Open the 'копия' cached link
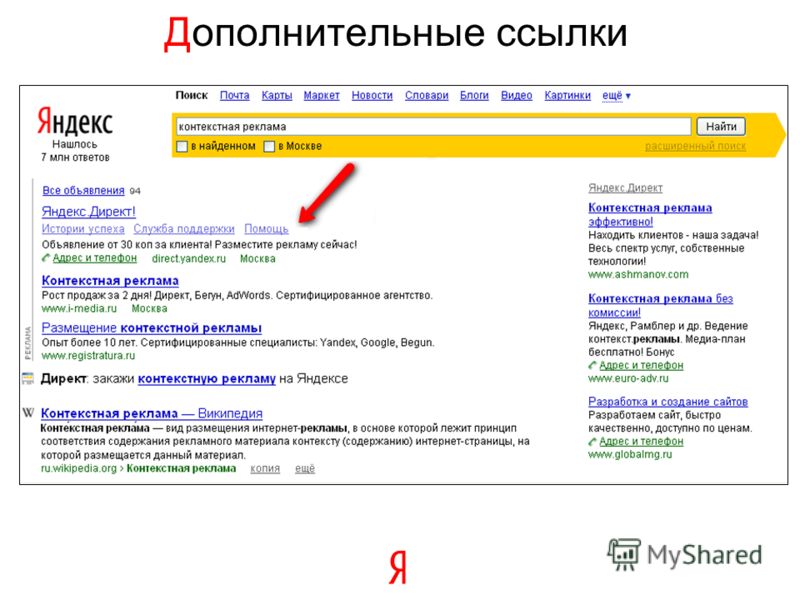The height and width of the screenshot is (600, 800). [265, 468]
